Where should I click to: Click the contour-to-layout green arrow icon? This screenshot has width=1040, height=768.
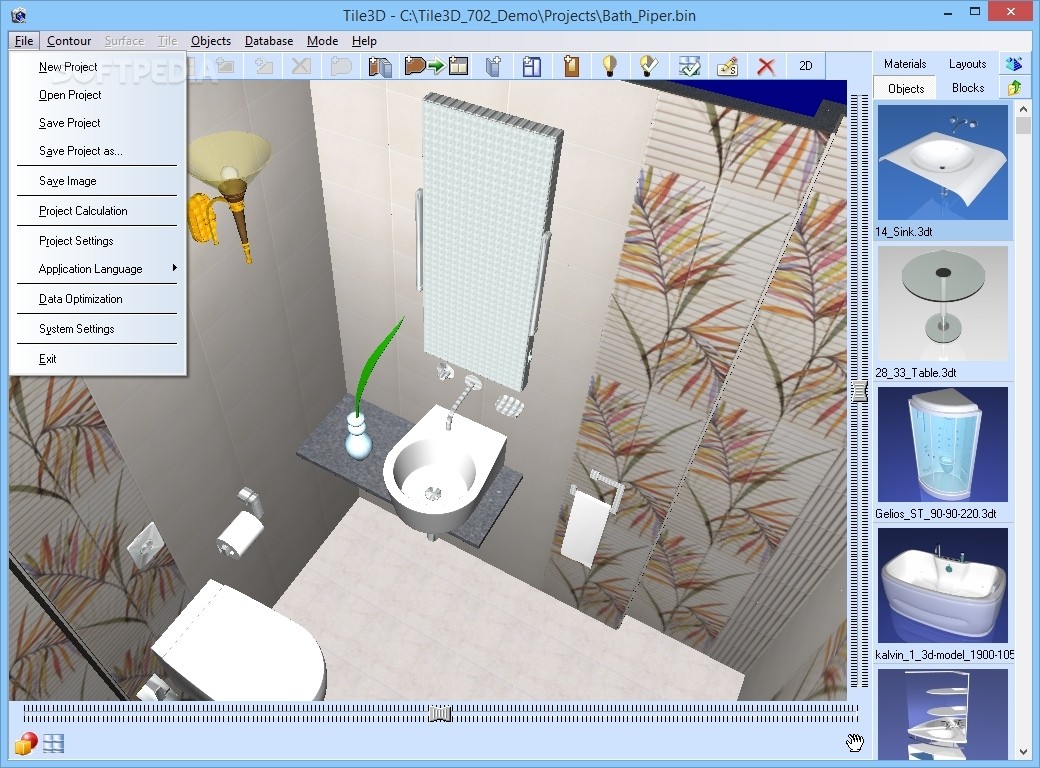[436, 66]
